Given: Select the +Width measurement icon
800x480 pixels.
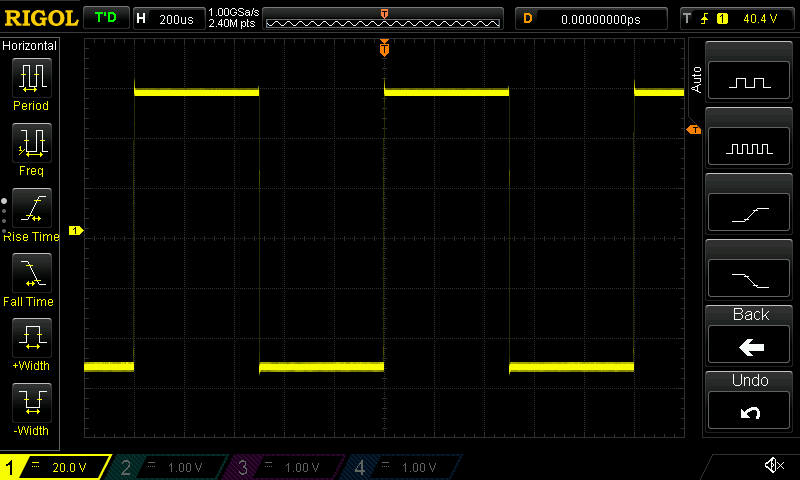Looking at the screenshot, I should pyautogui.click(x=32, y=338).
